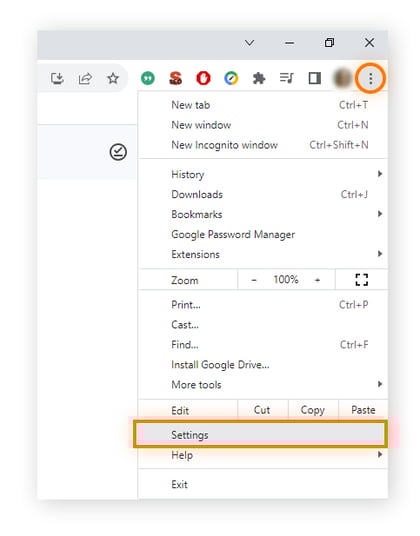Choose Print... from the menu
The image size is (420, 536).
coord(263,305)
